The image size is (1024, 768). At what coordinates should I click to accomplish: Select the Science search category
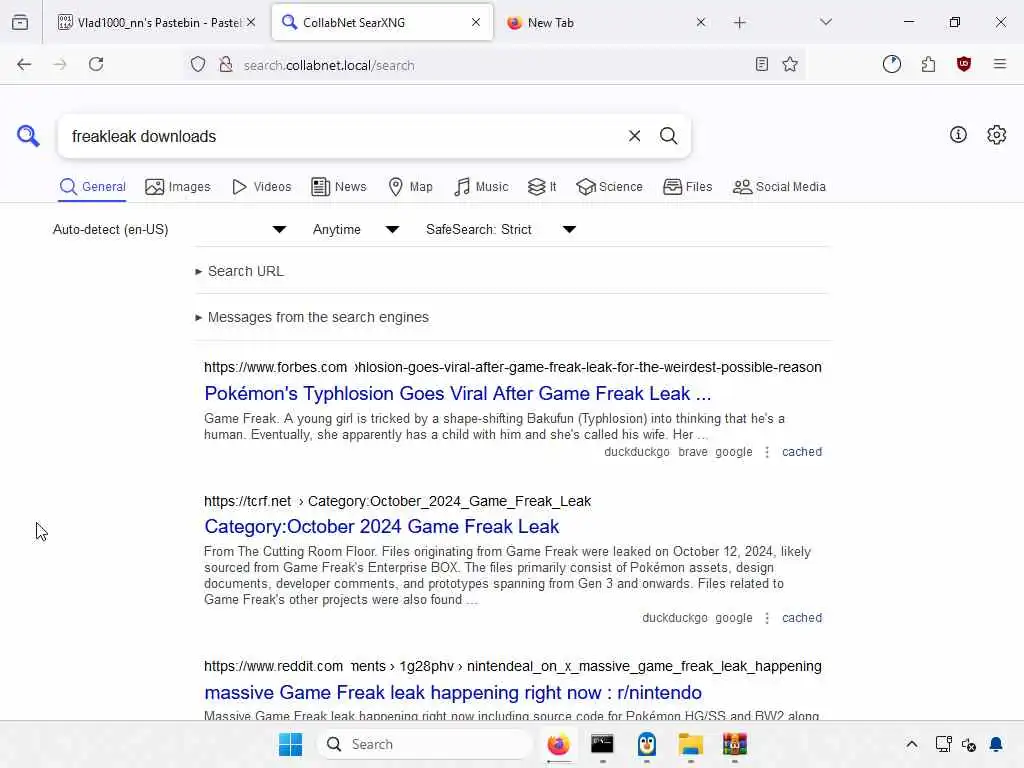[609, 187]
